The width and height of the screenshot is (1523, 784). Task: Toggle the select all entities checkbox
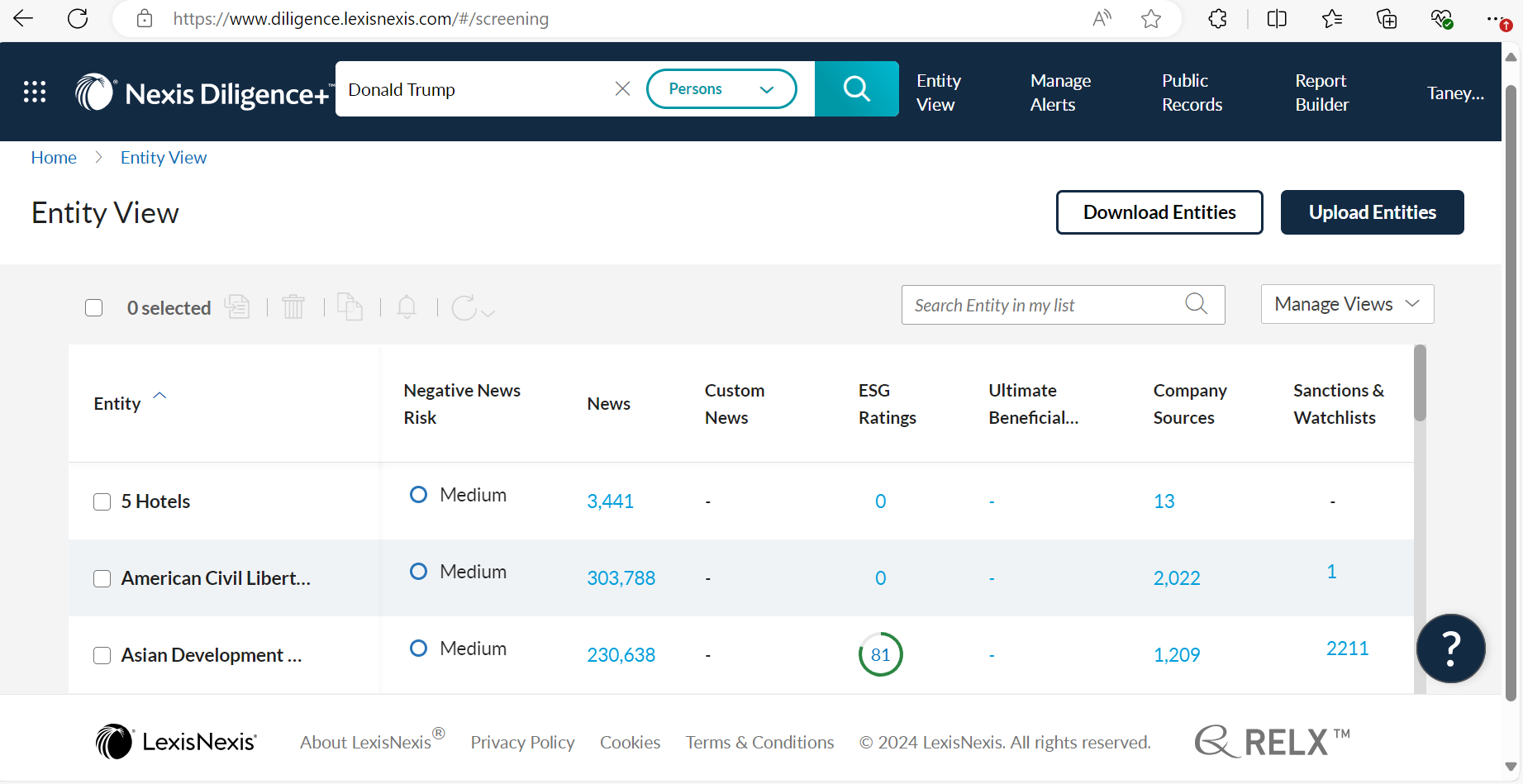pos(94,308)
